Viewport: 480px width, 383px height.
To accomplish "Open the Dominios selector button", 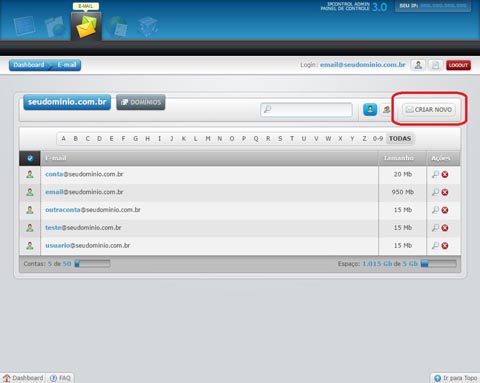I will pos(141,102).
